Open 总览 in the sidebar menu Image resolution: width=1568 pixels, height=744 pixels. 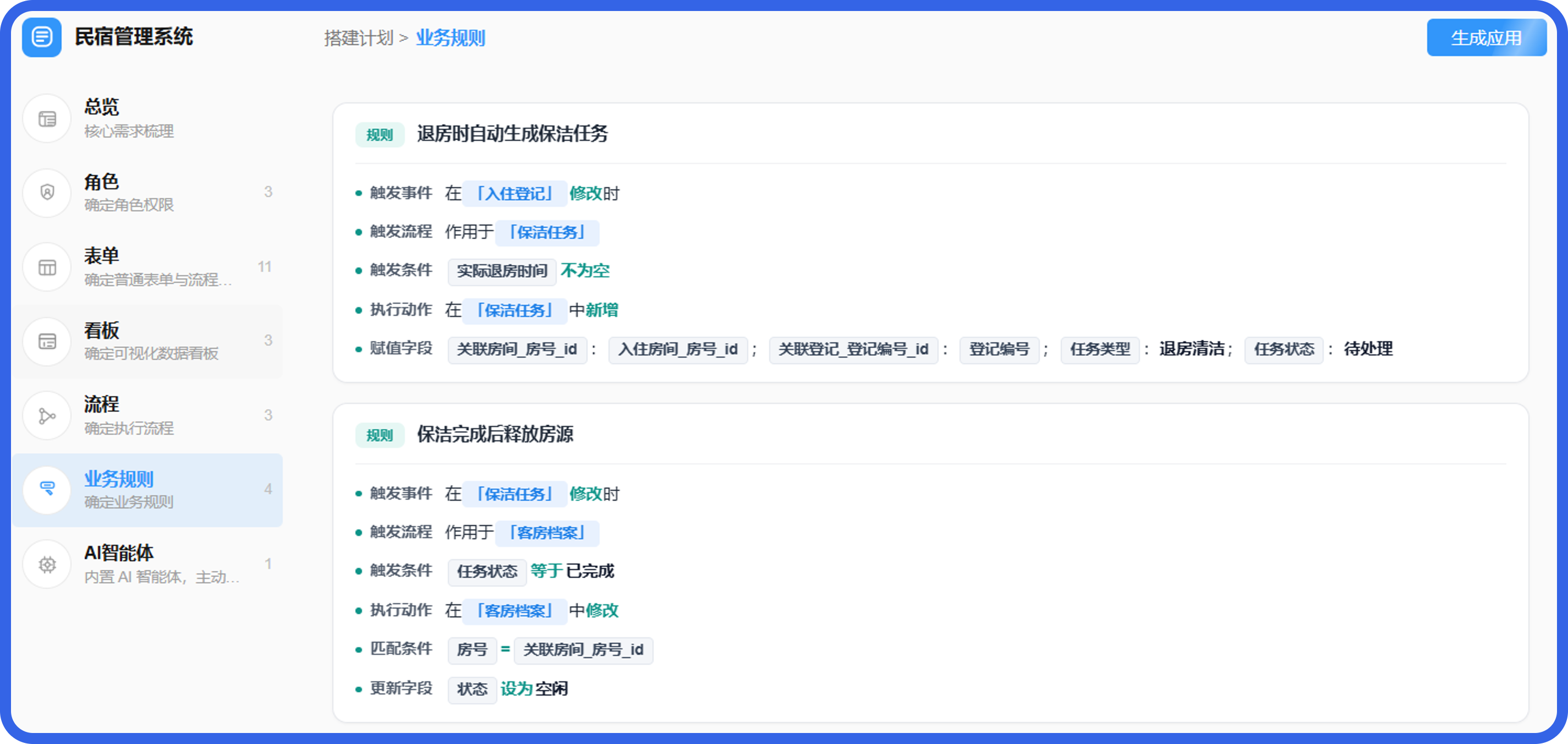click(147, 119)
